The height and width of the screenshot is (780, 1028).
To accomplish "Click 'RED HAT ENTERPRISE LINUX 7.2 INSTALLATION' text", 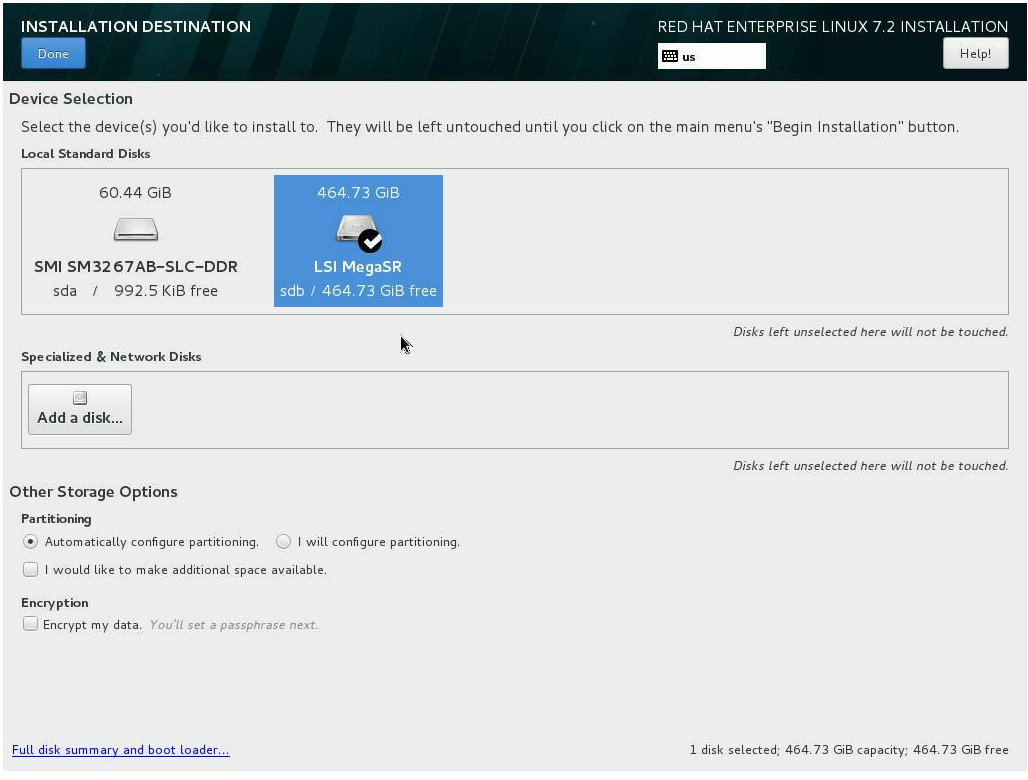I will (833, 27).
